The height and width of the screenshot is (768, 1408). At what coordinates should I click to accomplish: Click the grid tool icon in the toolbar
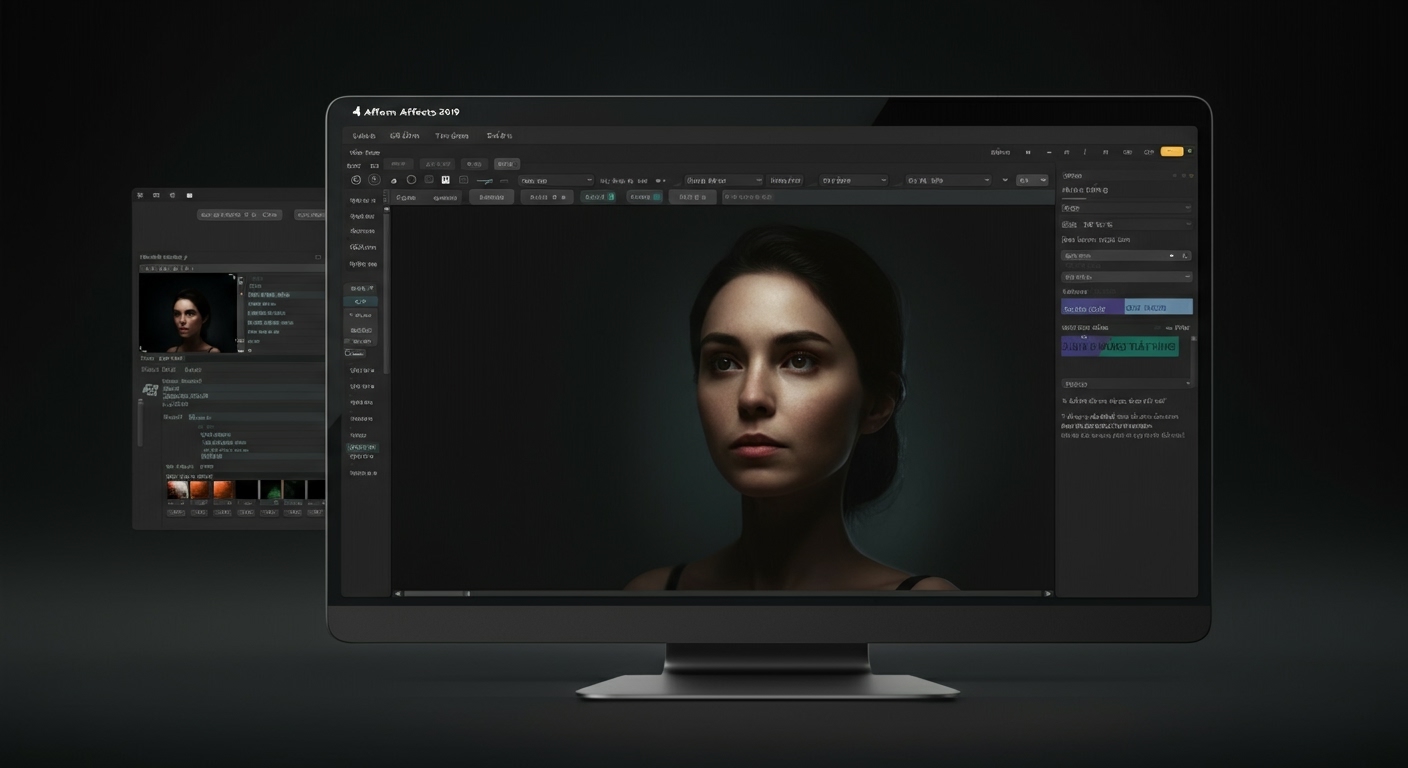[445, 180]
